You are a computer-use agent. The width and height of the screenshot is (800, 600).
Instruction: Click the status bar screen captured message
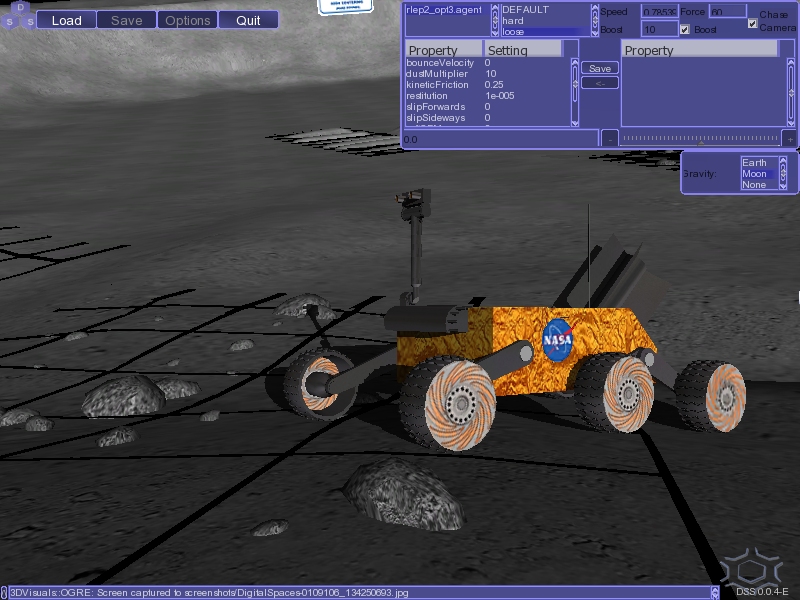(x=209, y=593)
